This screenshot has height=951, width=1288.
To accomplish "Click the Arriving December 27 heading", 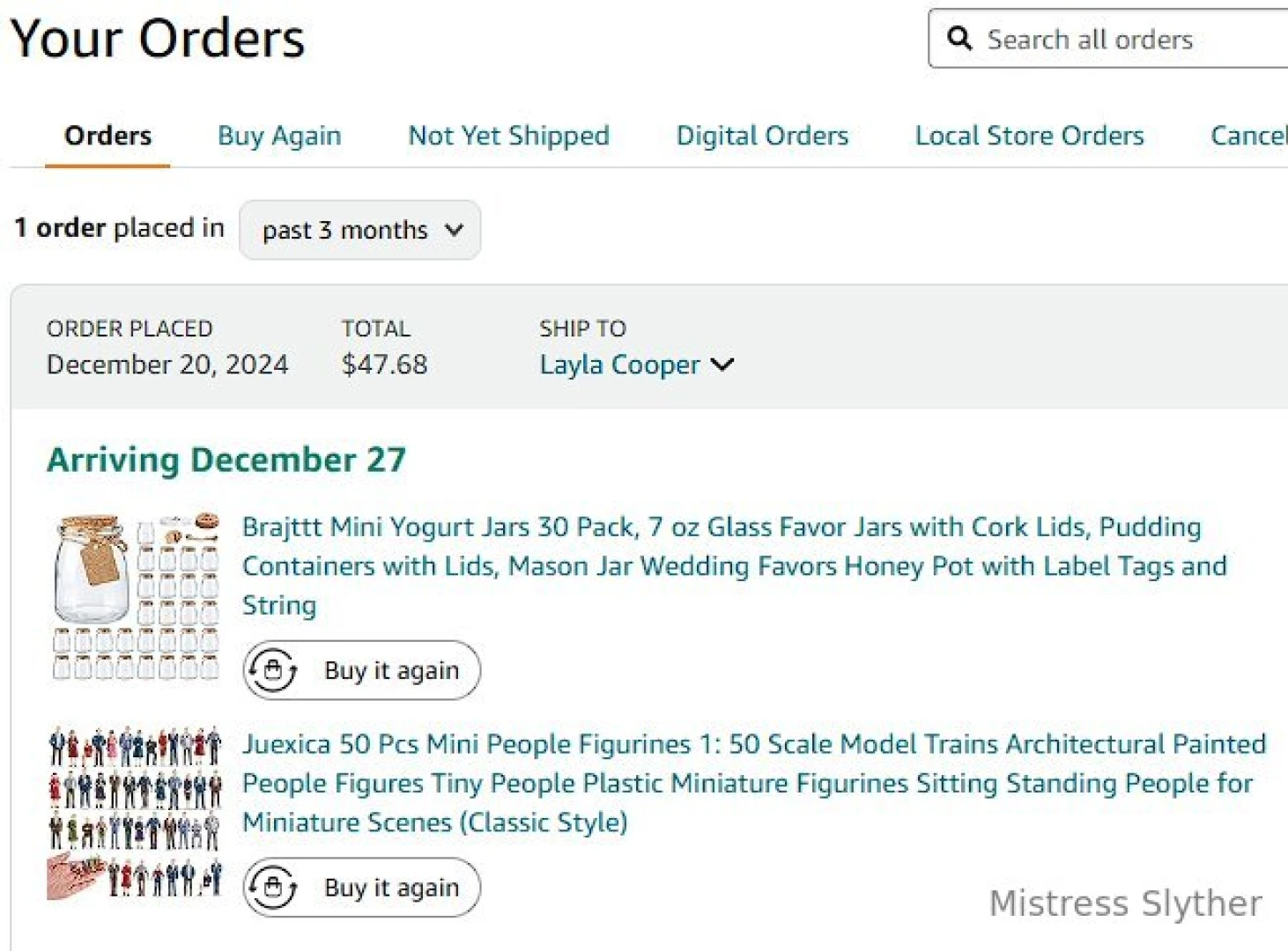I will tap(226, 460).
